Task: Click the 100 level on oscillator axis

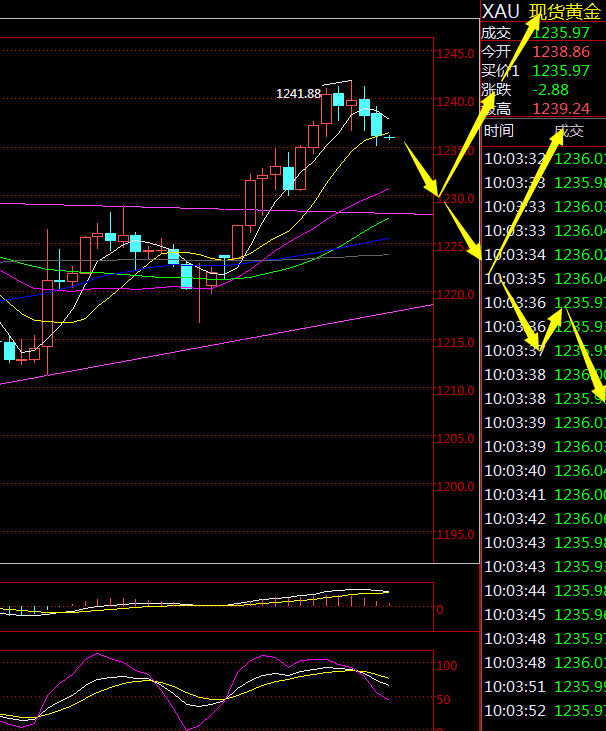Action: (447, 666)
